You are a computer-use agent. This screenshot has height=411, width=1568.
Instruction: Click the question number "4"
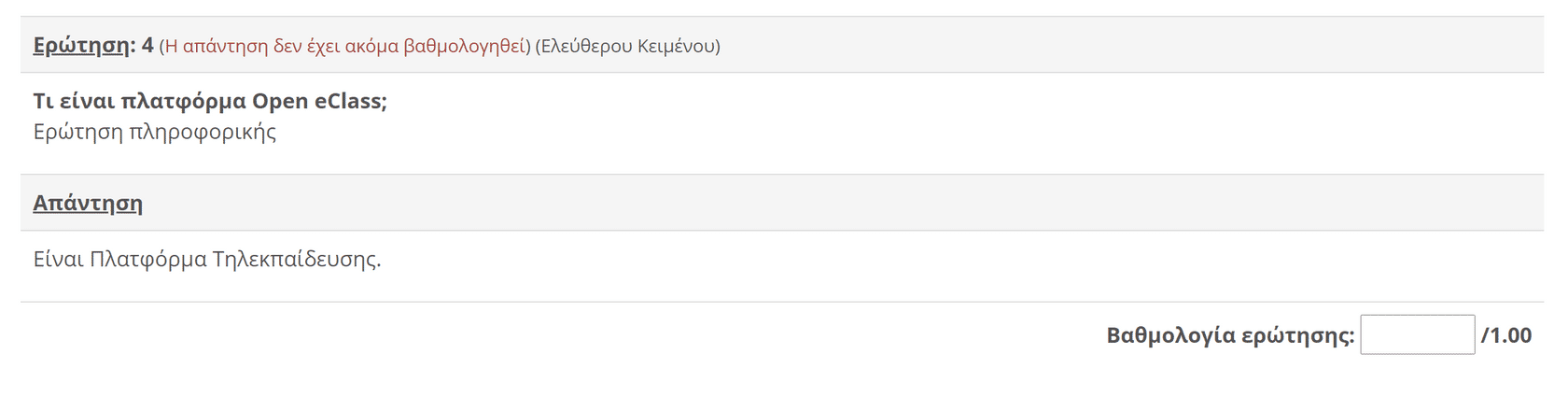147,45
